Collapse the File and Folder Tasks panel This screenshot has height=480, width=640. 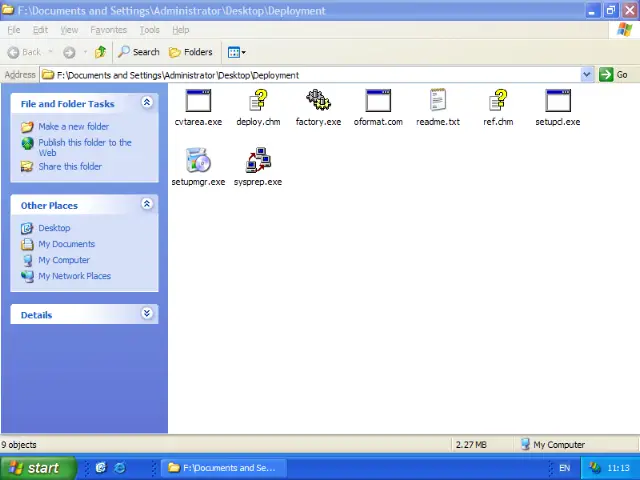tap(147, 102)
